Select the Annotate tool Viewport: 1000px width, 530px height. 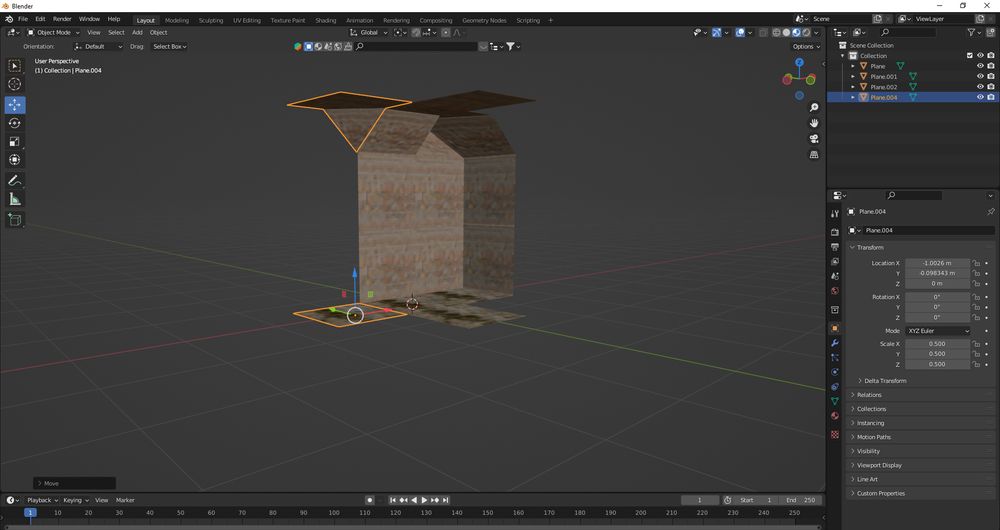pos(15,180)
